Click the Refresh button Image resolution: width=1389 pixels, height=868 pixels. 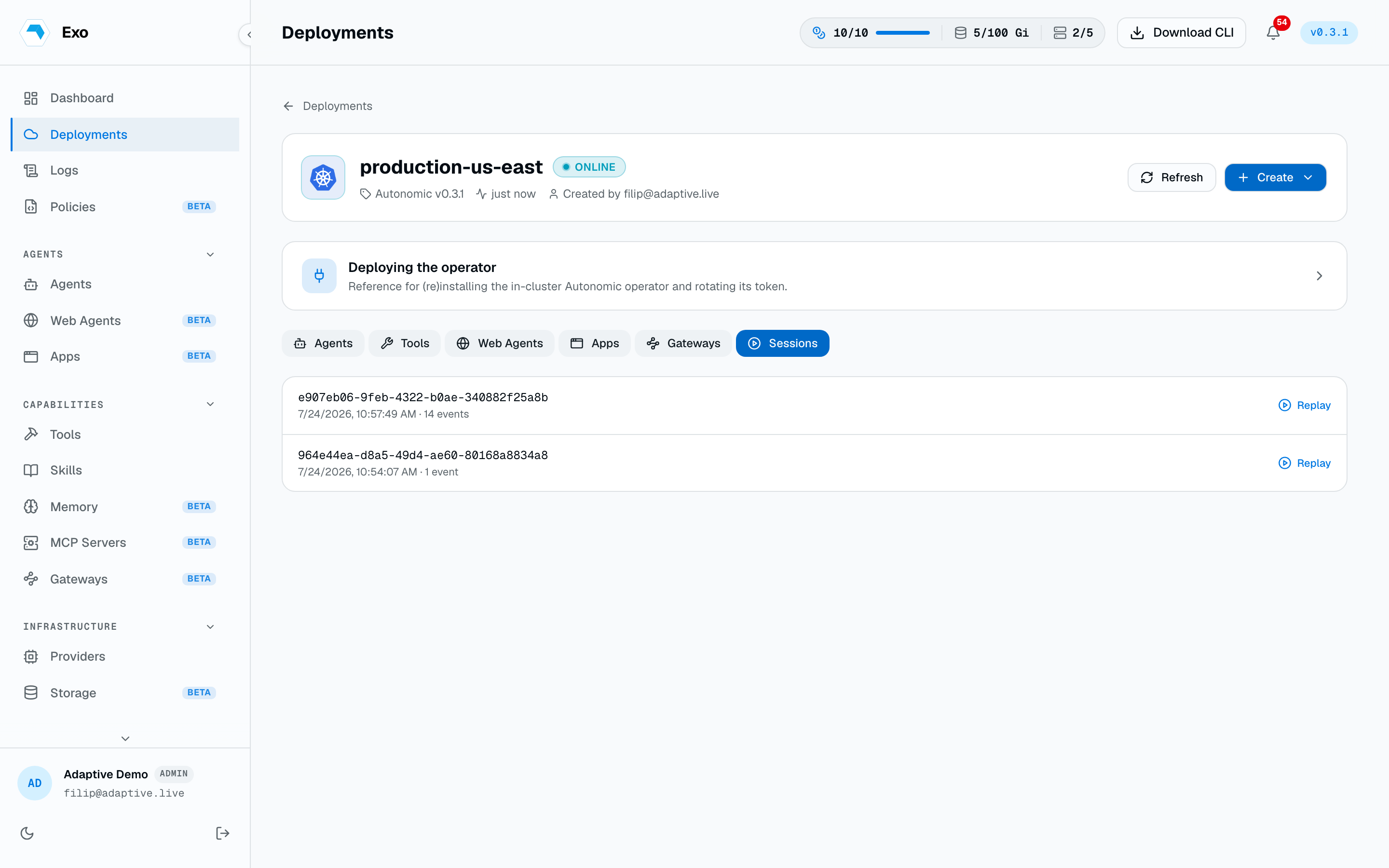tap(1171, 177)
